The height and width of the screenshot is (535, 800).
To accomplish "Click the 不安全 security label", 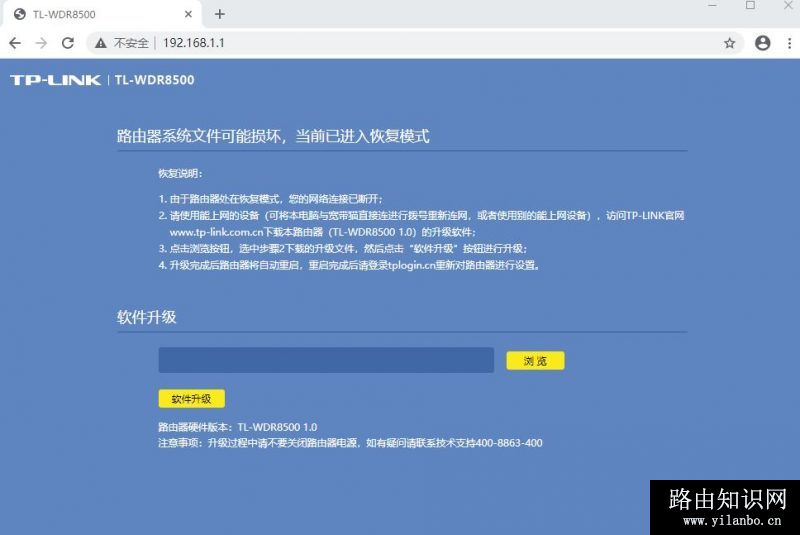I will (x=131, y=43).
